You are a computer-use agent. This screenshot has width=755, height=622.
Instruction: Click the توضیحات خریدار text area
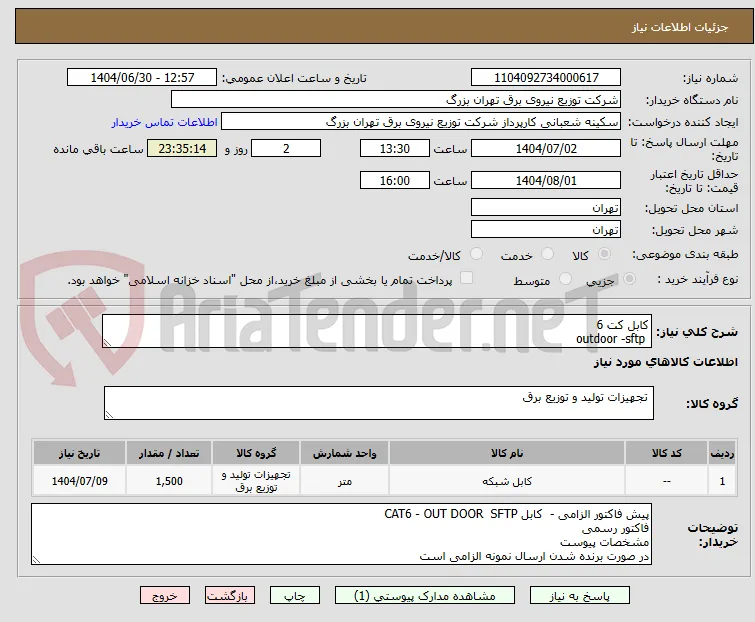tap(341, 534)
